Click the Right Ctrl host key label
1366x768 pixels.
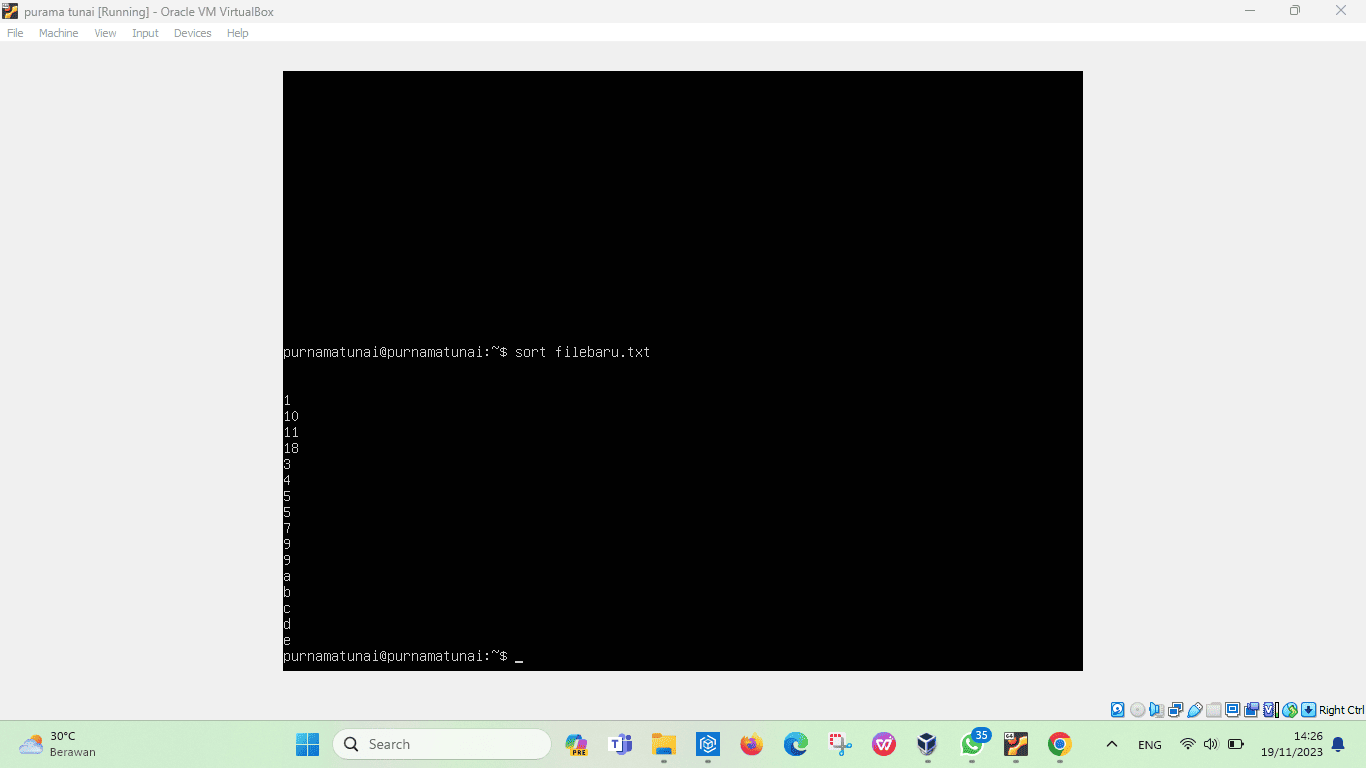(1341, 710)
